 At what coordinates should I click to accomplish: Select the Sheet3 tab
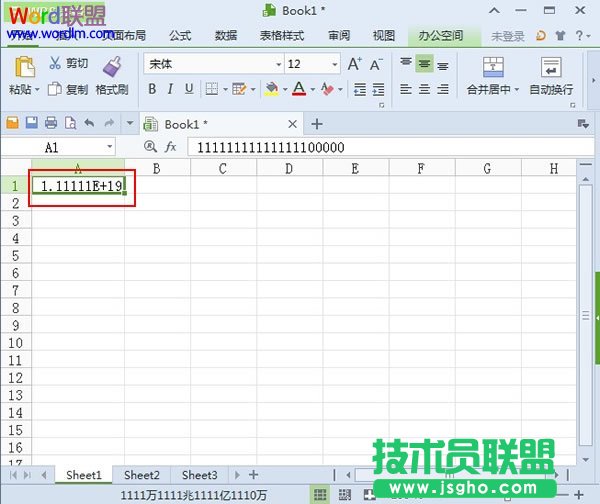pyautogui.click(x=199, y=475)
